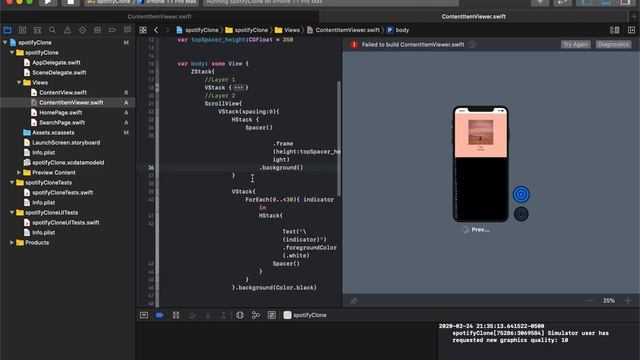The width and height of the screenshot is (640, 360).
Task: Collapse the spotifyCloneTests folder
Action: point(12,182)
